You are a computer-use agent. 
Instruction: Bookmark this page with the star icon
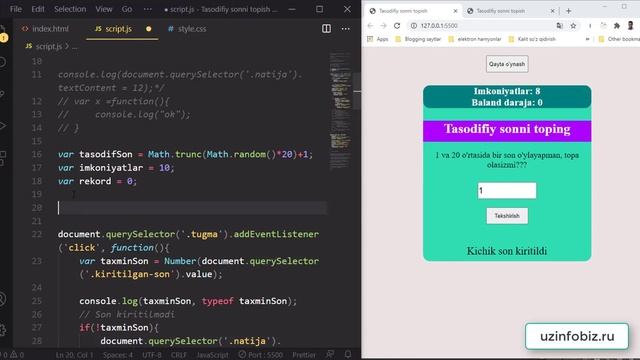point(573,26)
